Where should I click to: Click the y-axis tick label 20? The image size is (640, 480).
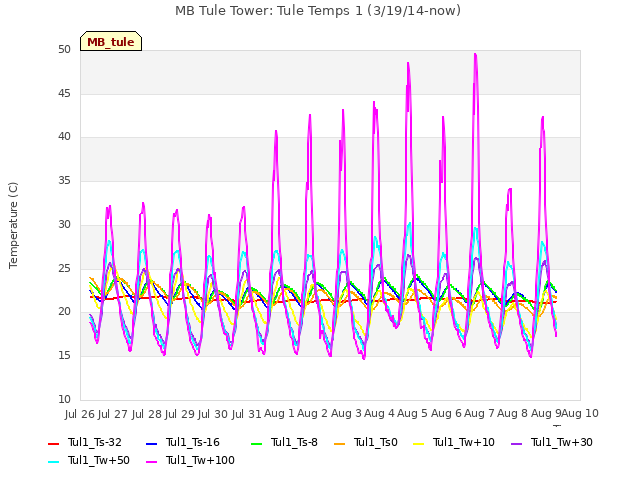tap(64, 312)
